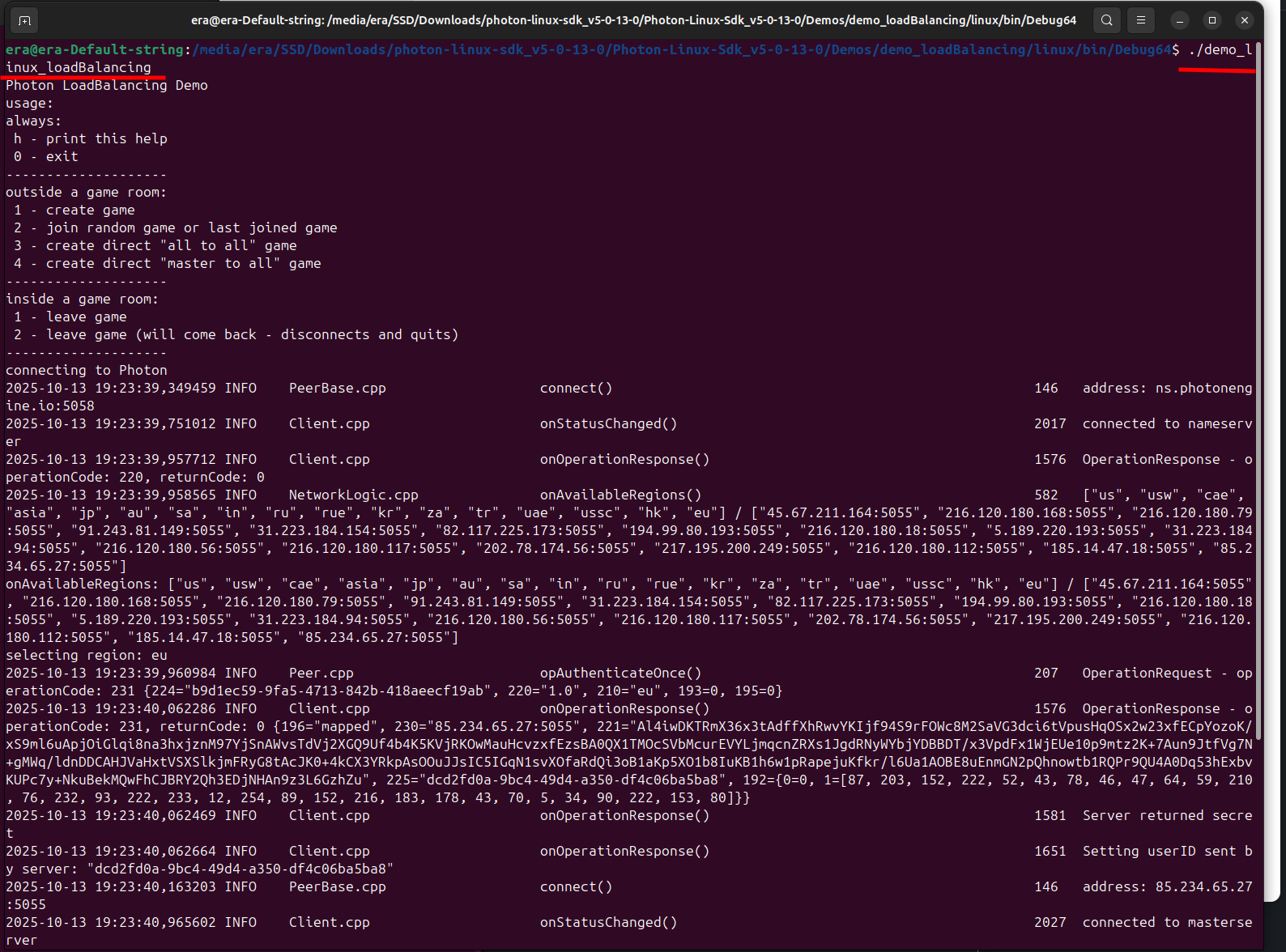Click the blue working directory path
Viewport: 1286px width, 952px height.
click(680, 49)
